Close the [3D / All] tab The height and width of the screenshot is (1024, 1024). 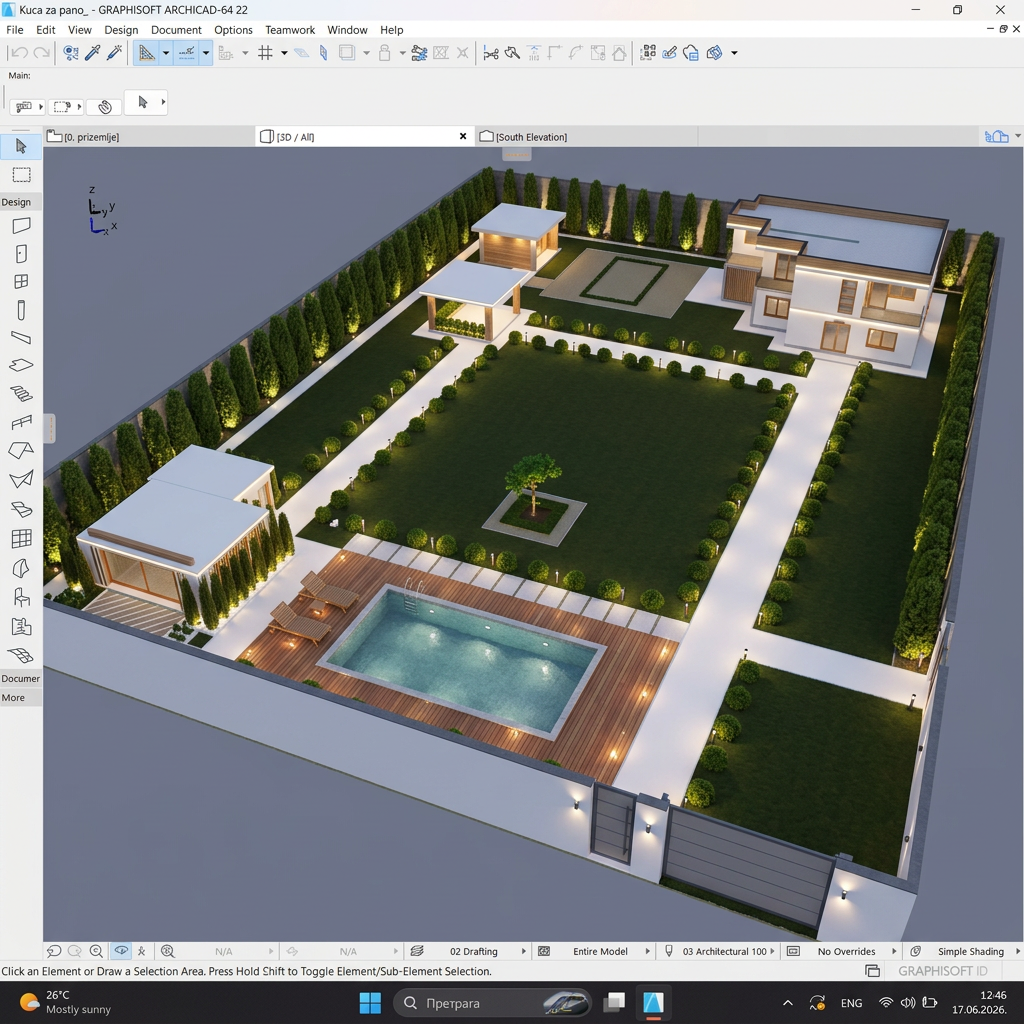pyautogui.click(x=463, y=136)
